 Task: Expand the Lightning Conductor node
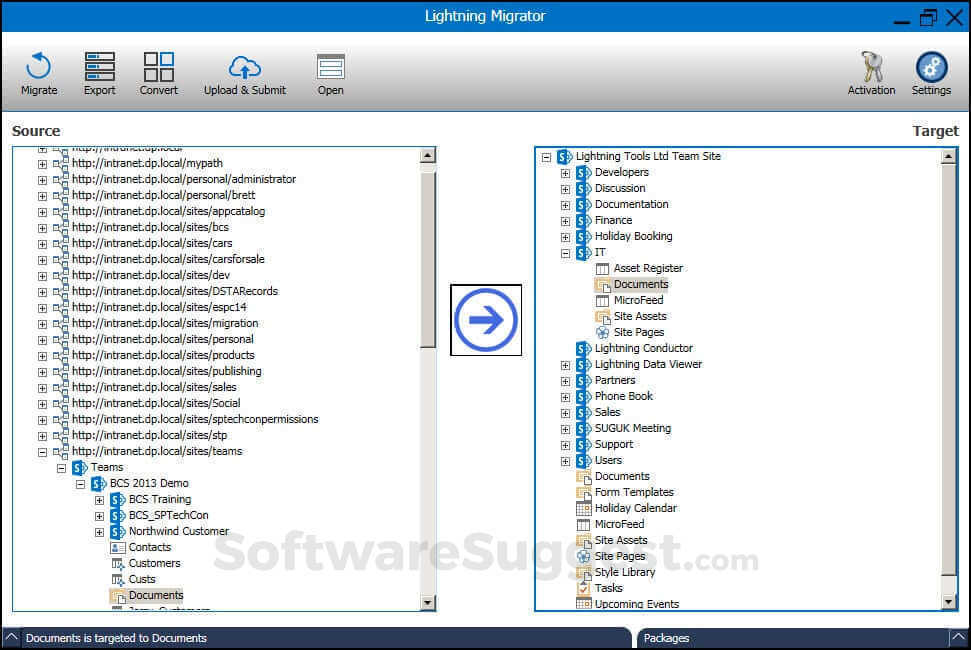[x=565, y=348]
